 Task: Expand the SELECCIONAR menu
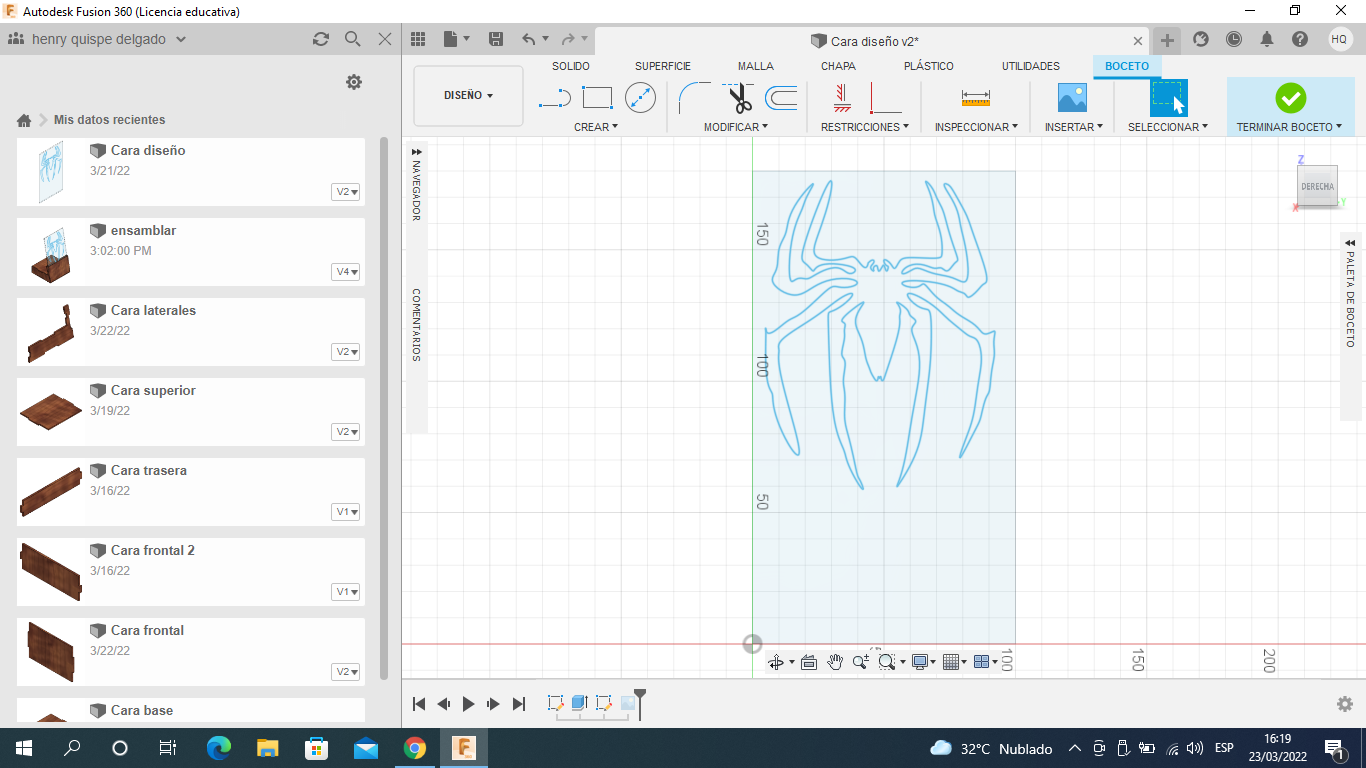click(1168, 127)
